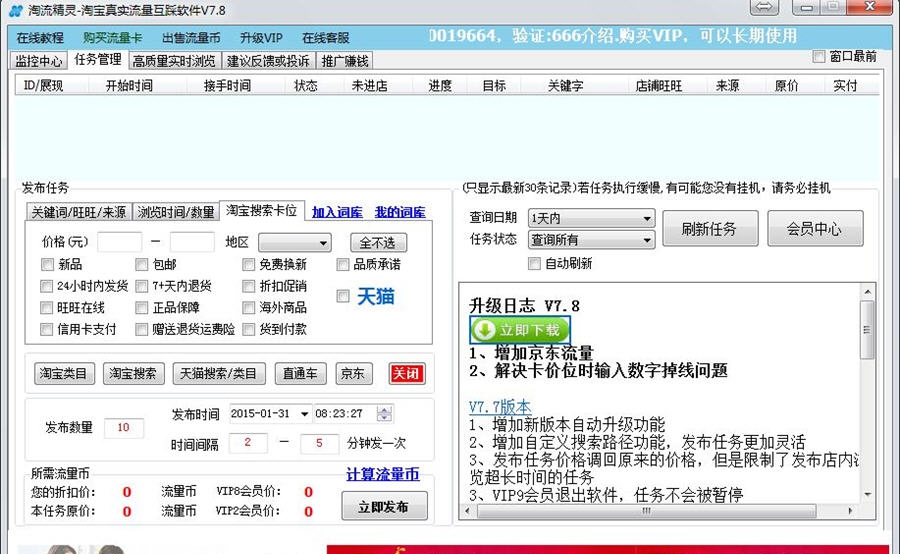
Task: Check the 包邮 checkbox
Action: point(142,265)
